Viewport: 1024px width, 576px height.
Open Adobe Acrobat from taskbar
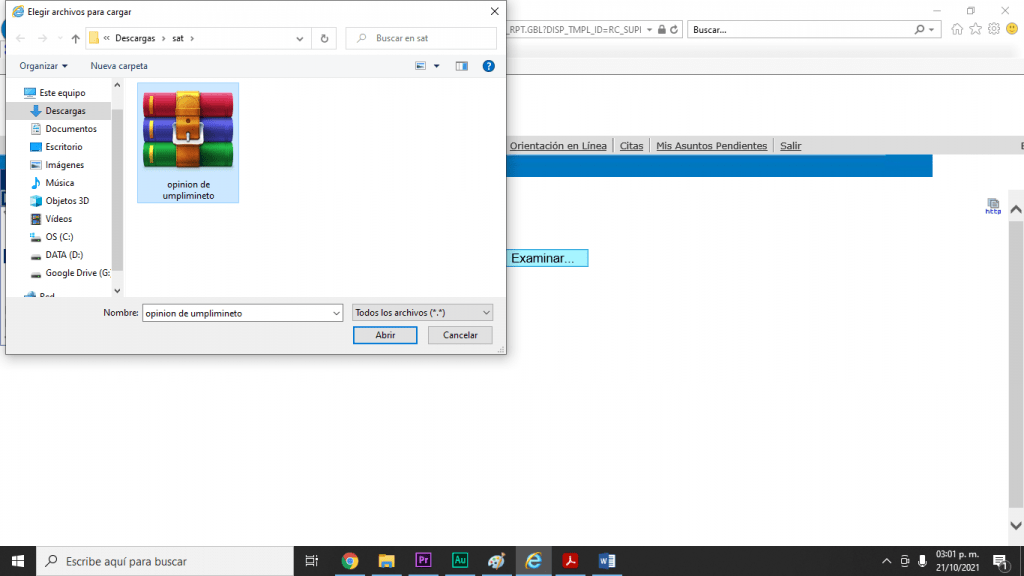click(570, 561)
